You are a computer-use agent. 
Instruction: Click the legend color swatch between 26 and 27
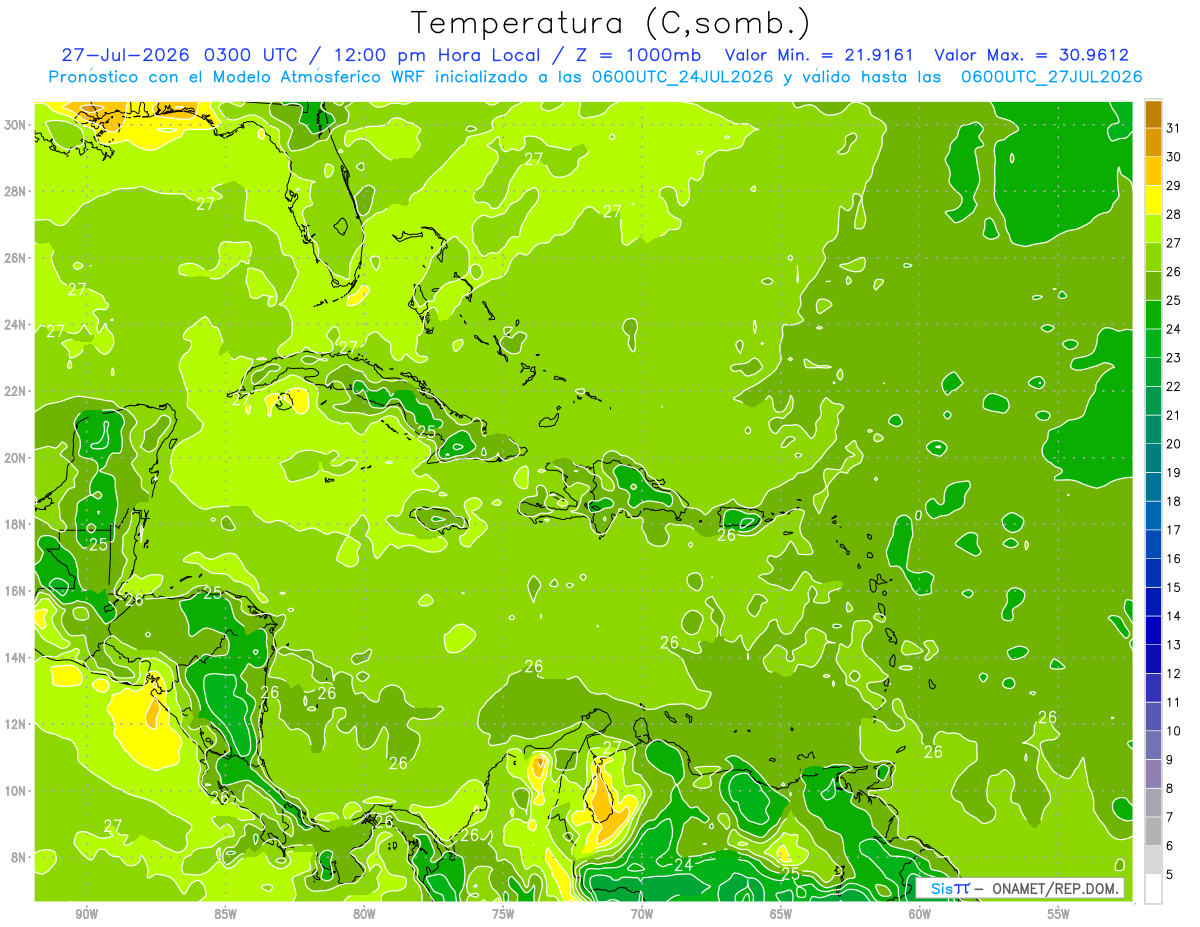(x=1153, y=257)
